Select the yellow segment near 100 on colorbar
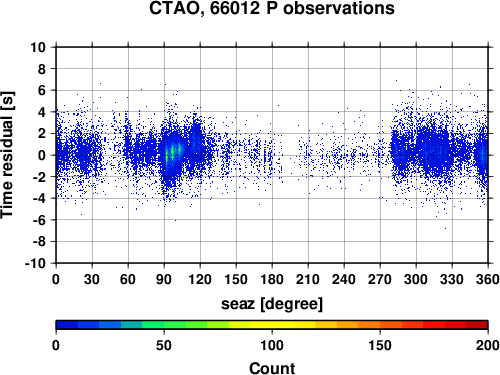The height and width of the screenshot is (375, 500). coord(272,325)
